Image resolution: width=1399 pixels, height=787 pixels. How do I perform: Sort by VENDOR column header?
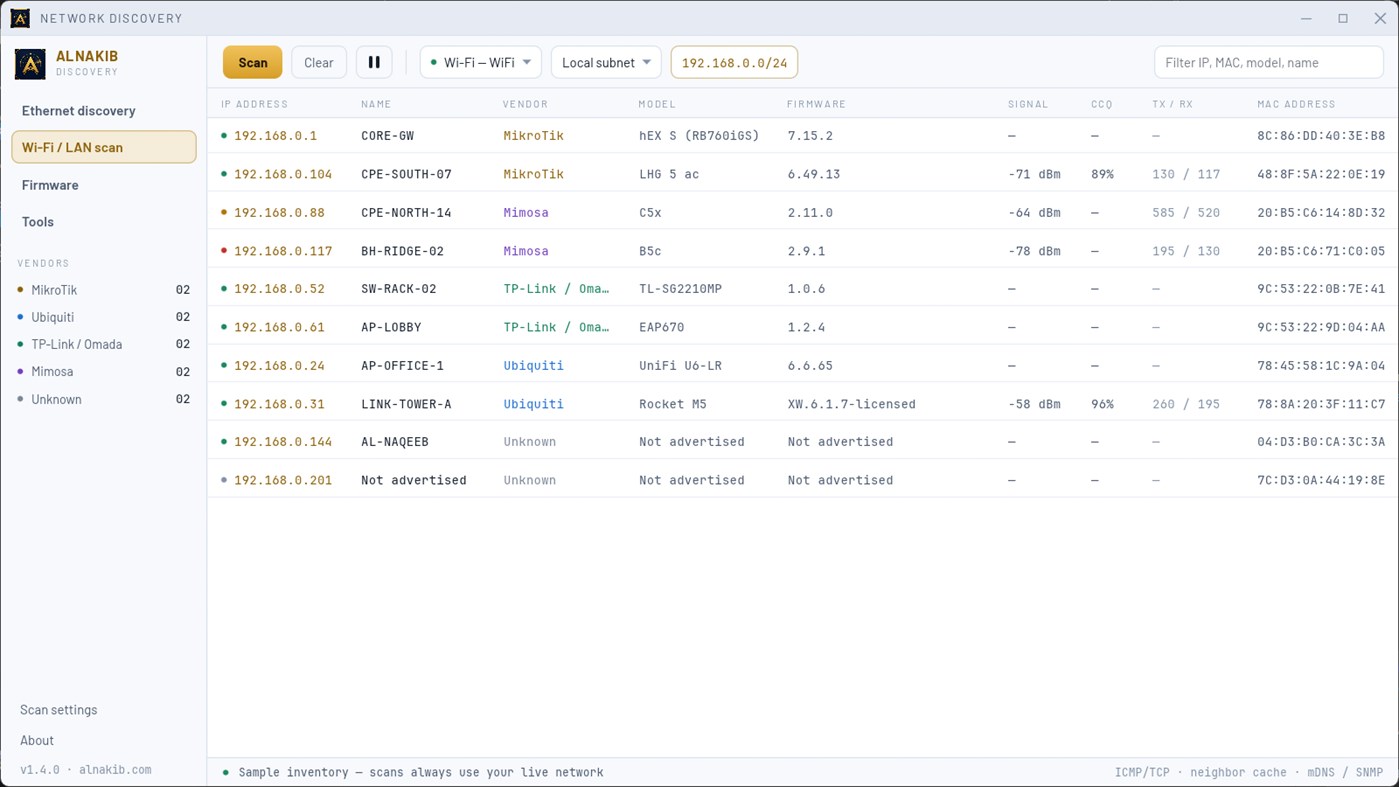pyautogui.click(x=525, y=104)
